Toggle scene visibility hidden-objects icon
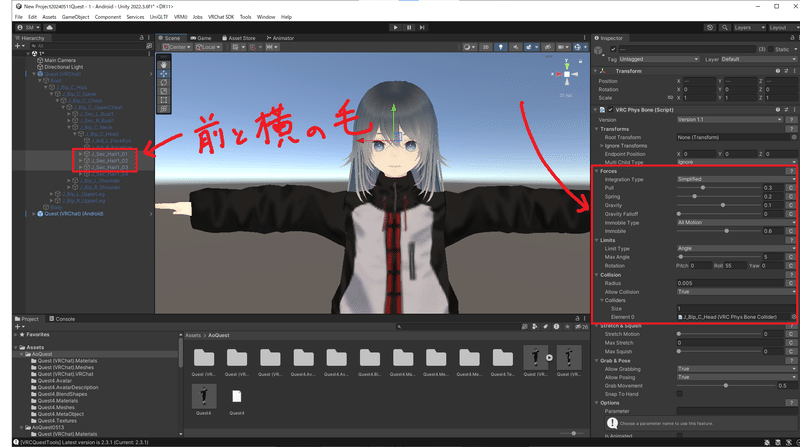Screen dimensions: 800x447 point(548,47)
